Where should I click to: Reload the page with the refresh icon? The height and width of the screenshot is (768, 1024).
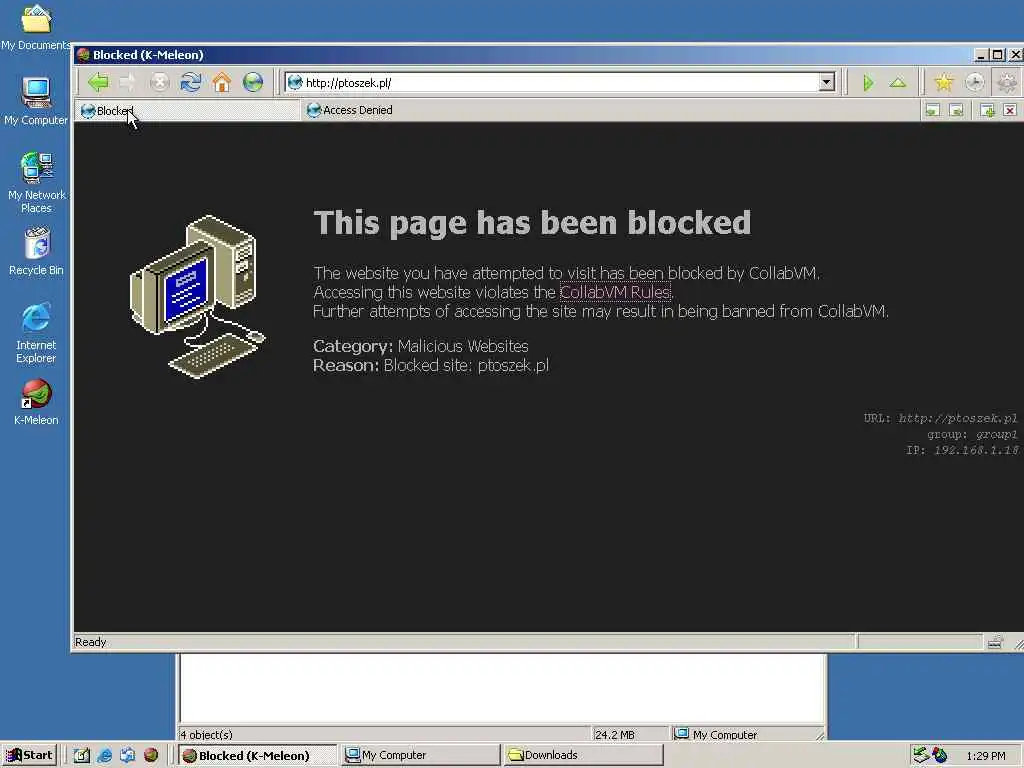(x=191, y=82)
